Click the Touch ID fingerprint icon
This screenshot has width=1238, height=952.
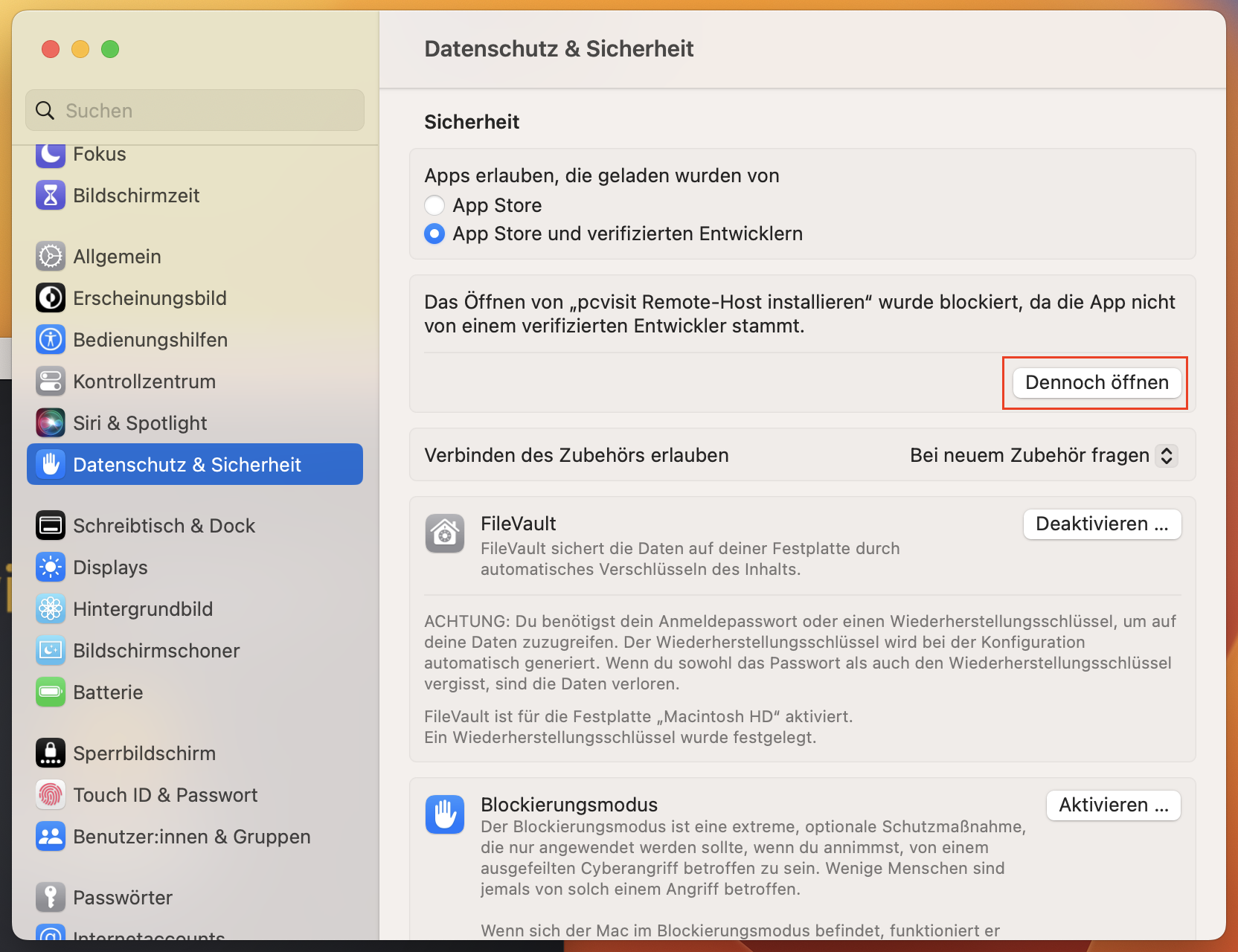51,795
